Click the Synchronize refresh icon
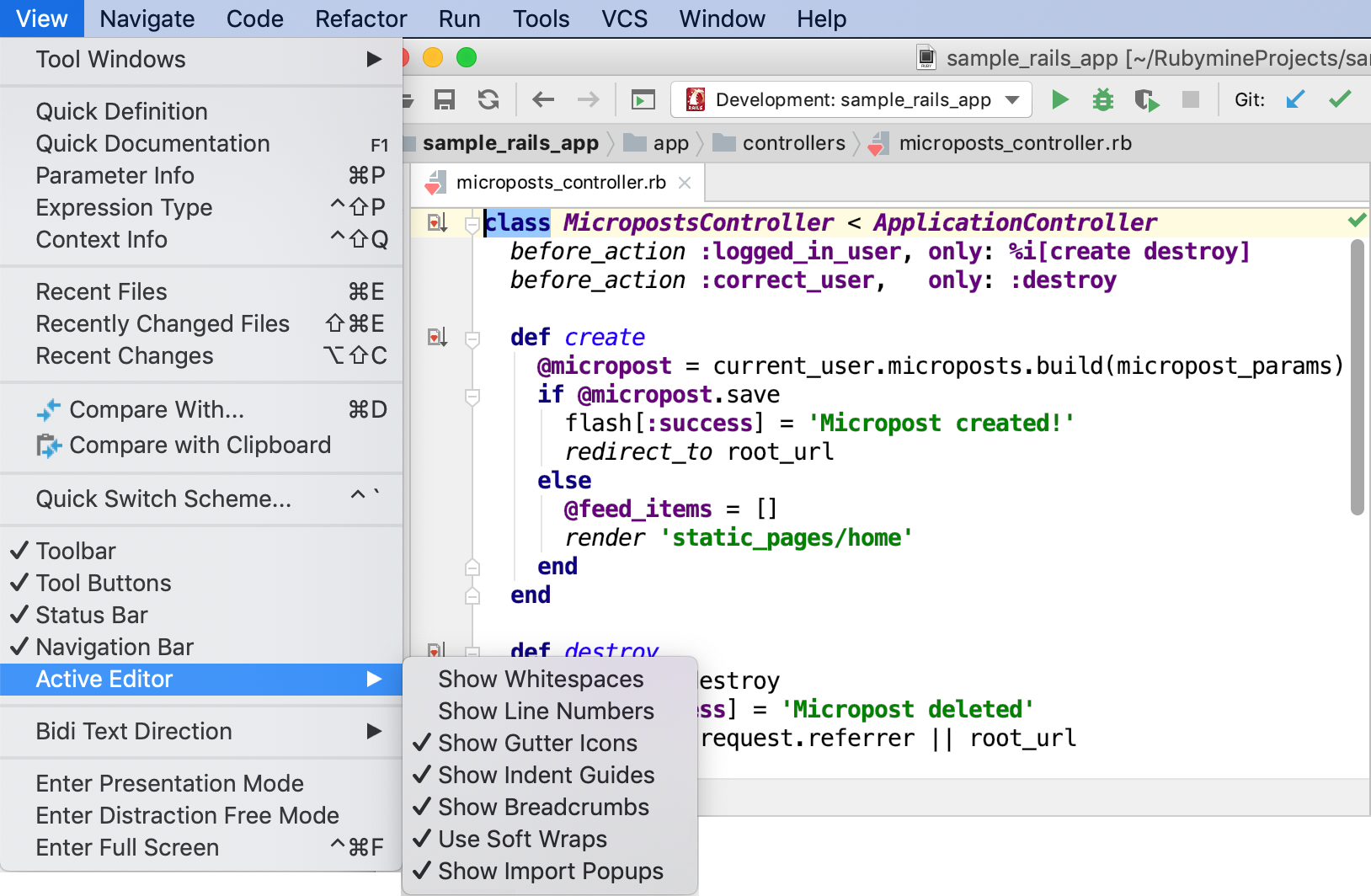 click(x=488, y=100)
